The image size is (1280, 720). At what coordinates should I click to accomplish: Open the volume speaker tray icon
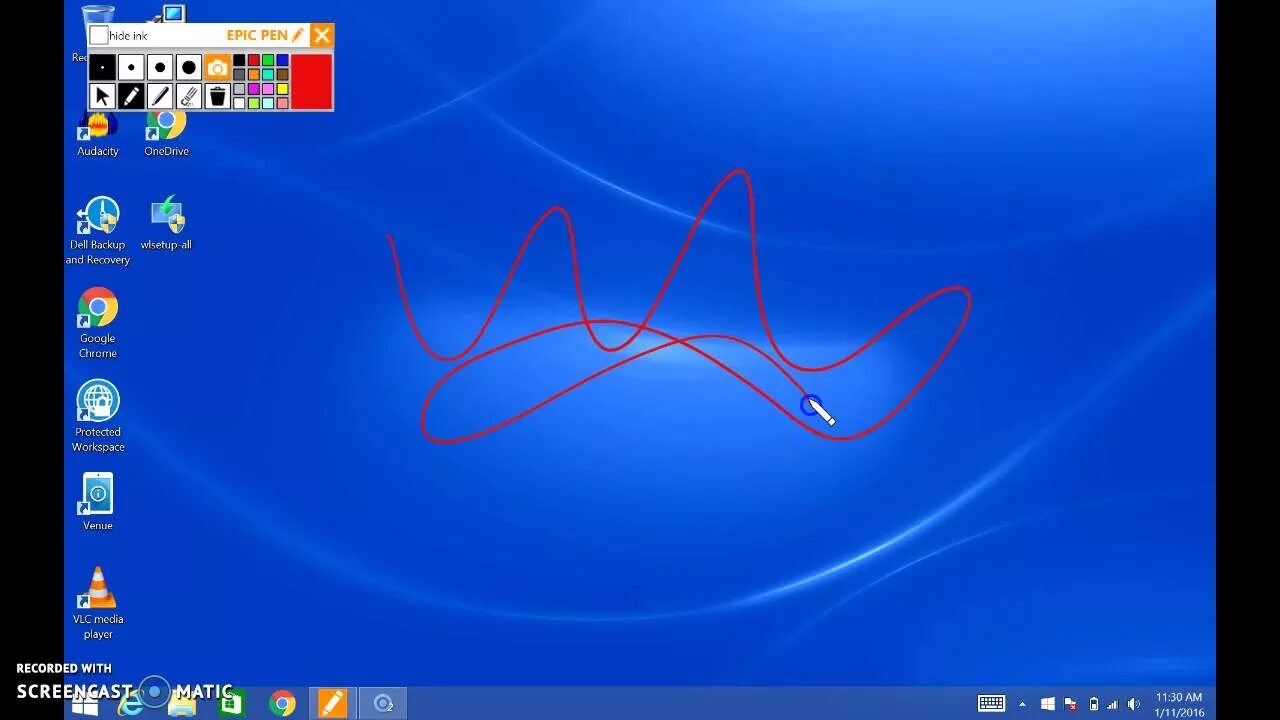click(1133, 704)
